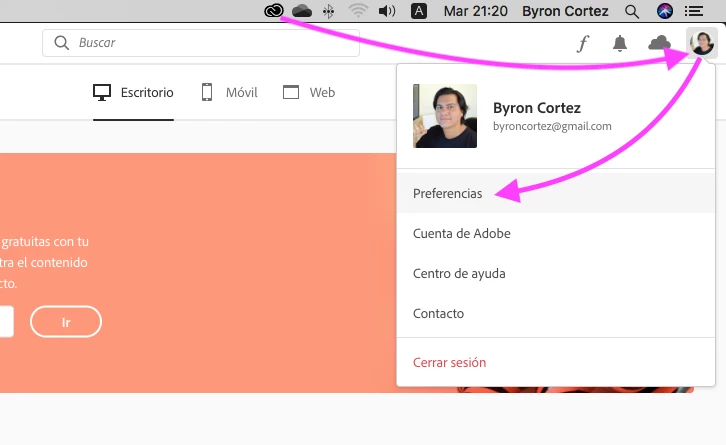Click the Byron Cortez profile photo in menu
Image resolution: width=726 pixels, height=445 pixels.
pyautogui.click(x=445, y=116)
